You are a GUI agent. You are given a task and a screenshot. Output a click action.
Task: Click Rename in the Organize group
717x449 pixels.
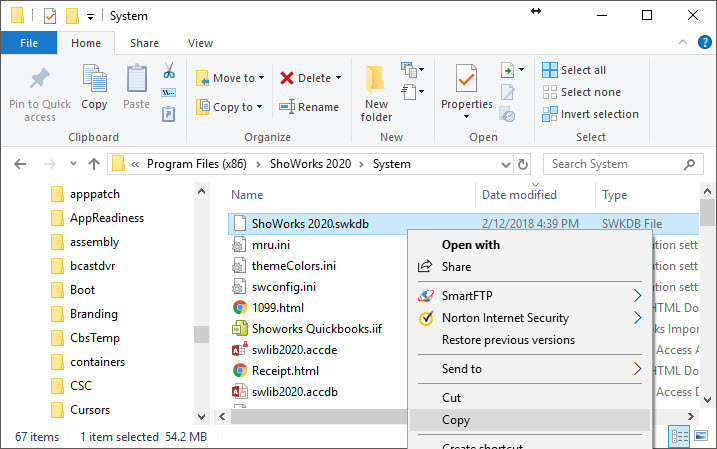pos(309,107)
